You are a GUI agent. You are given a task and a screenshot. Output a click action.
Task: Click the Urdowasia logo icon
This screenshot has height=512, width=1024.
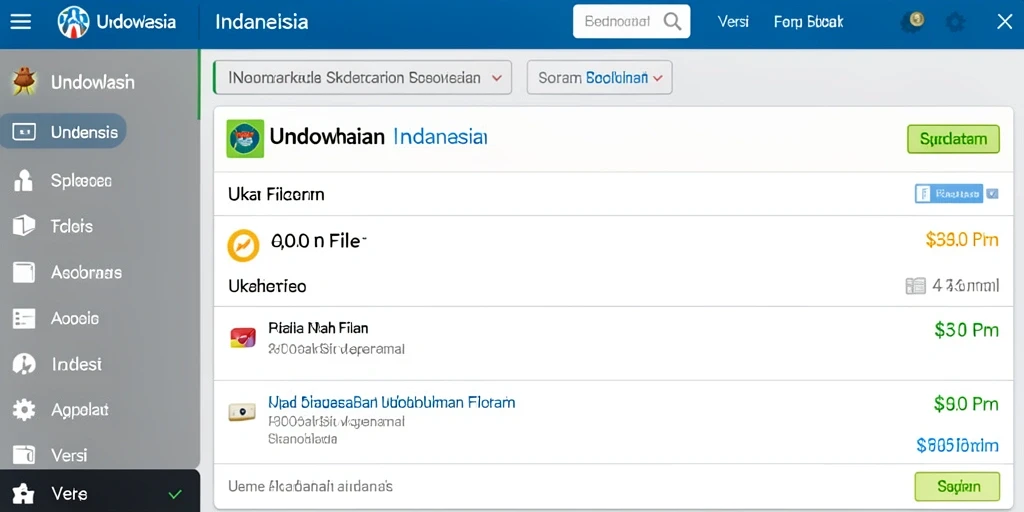(x=73, y=22)
